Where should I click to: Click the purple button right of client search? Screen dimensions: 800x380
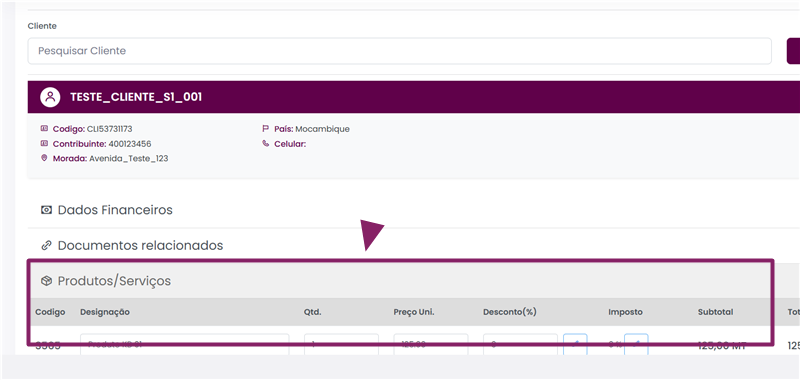pyautogui.click(x=793, y=51)
